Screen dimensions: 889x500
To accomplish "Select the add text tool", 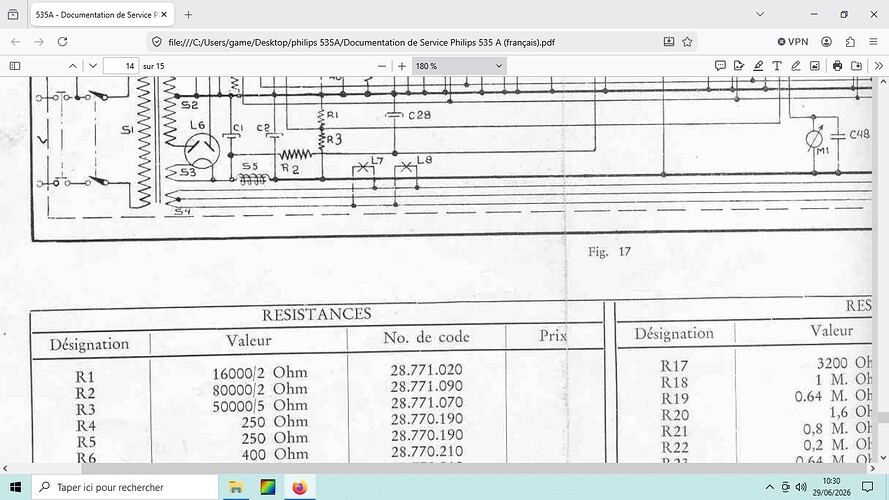I will click(777, 66).
